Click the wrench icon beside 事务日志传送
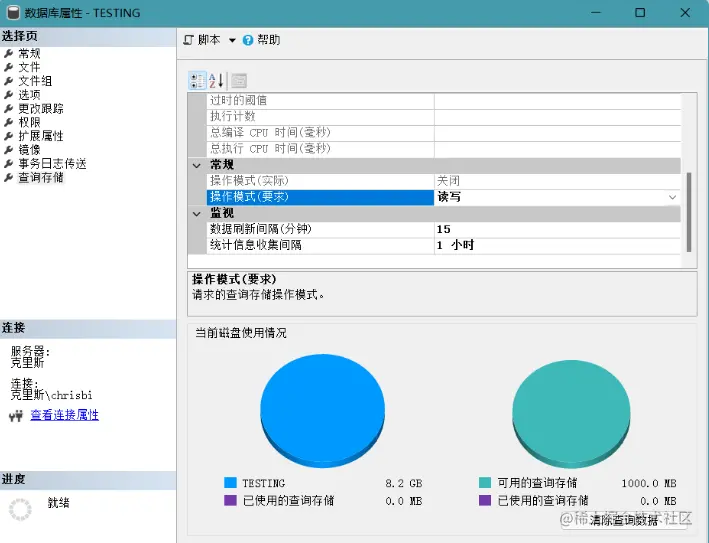This screenshot has height=543, width=709. point(8,164)
